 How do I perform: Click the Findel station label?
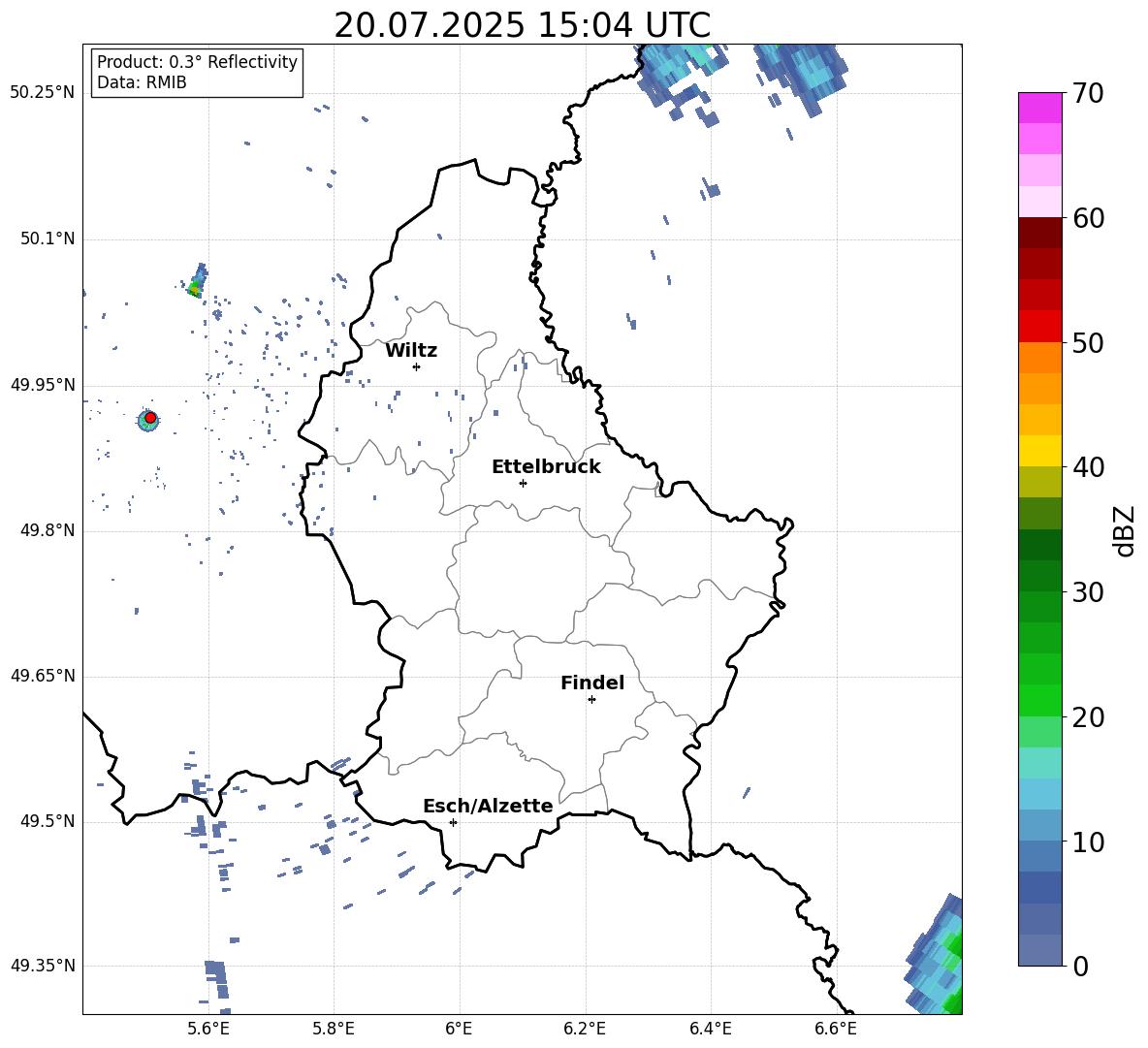point(592,683)
